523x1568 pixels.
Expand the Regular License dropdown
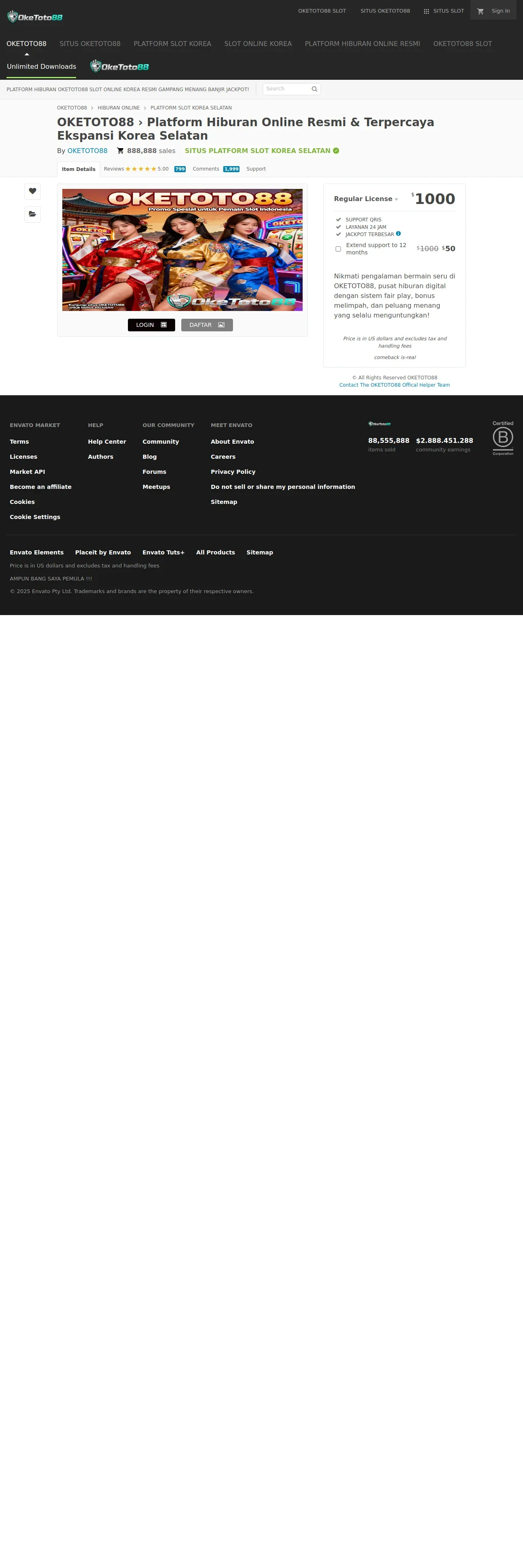click(x=366, y=199)
